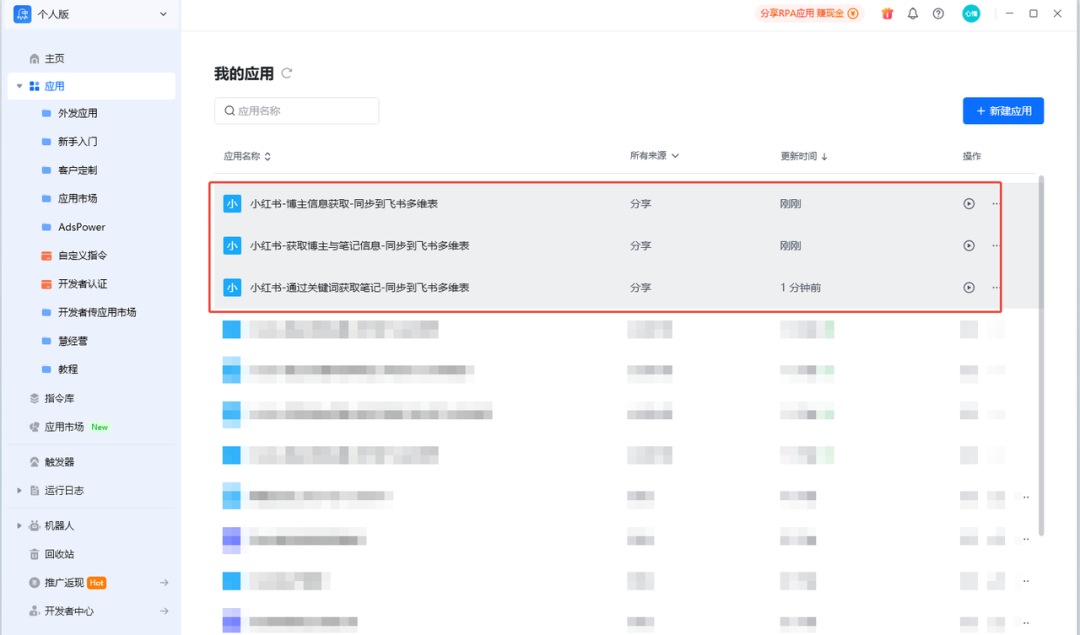Click the 触发器 icon

tap(34, 462)
